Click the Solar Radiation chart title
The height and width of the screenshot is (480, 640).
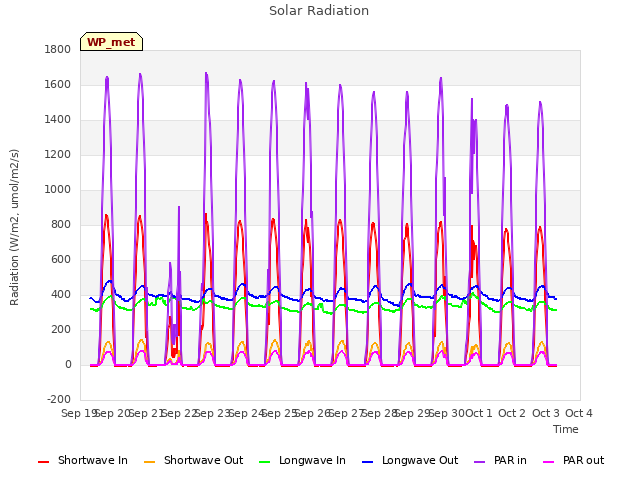(x=319, y=11)
